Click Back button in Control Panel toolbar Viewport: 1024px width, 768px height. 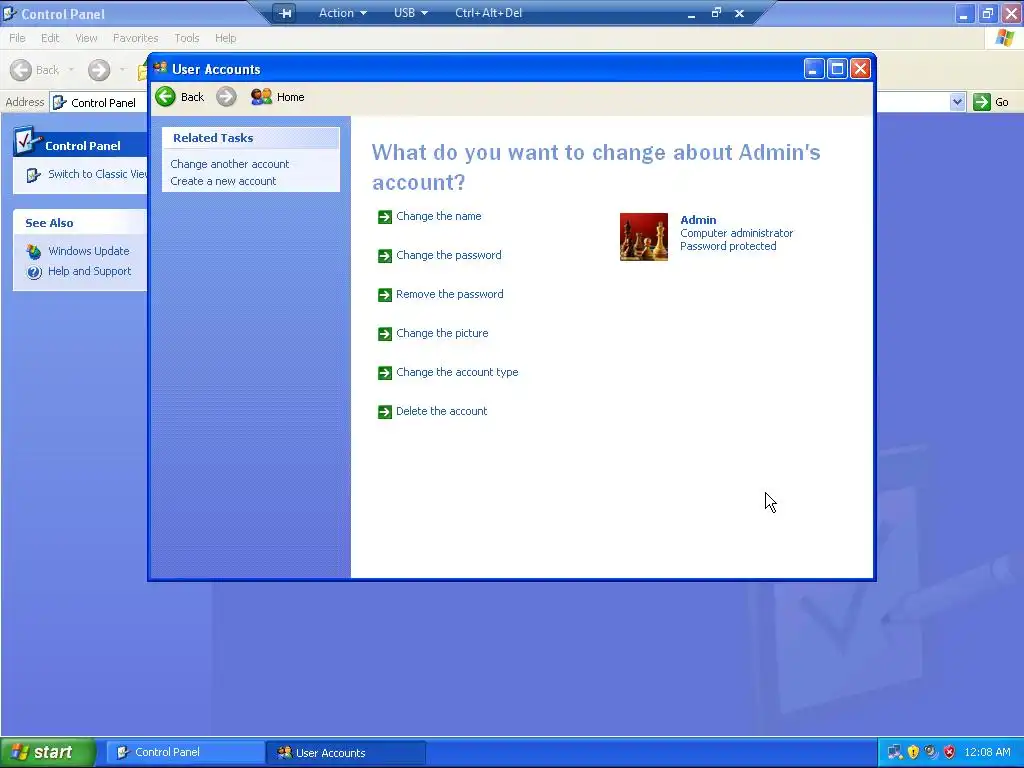coord(35,70)
